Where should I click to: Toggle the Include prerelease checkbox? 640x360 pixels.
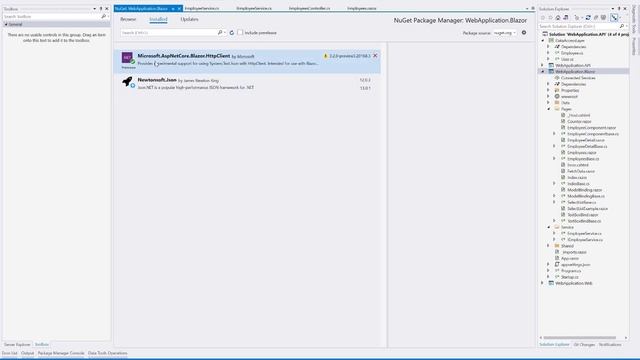(x=240, y=33)
